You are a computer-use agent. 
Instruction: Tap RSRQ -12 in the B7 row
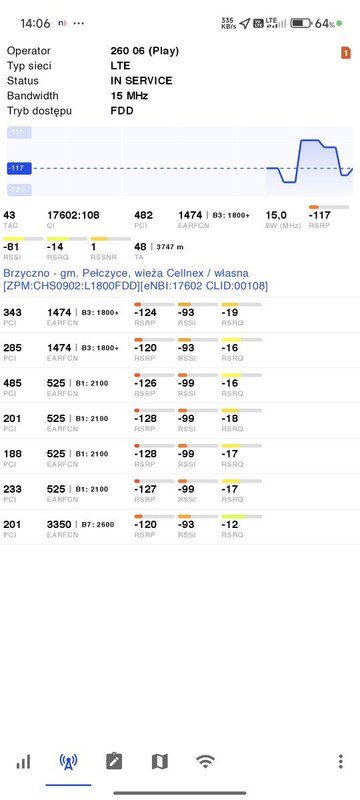(x=230, y=524)
